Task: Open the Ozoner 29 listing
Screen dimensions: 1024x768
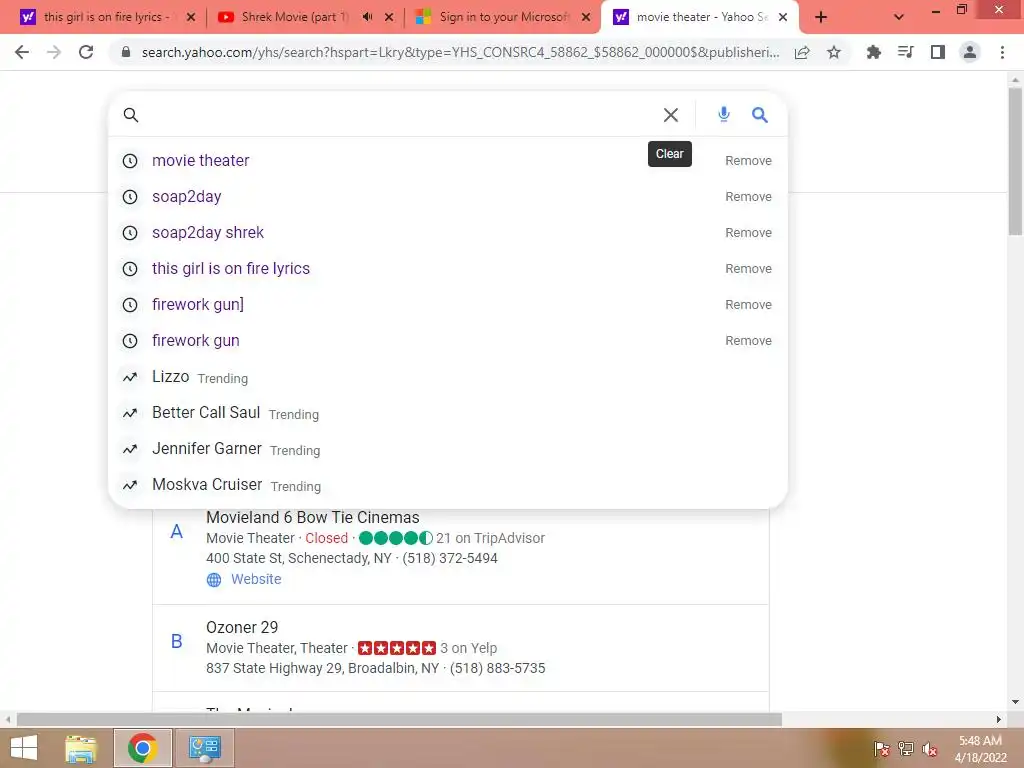Action: coord(242,628)
